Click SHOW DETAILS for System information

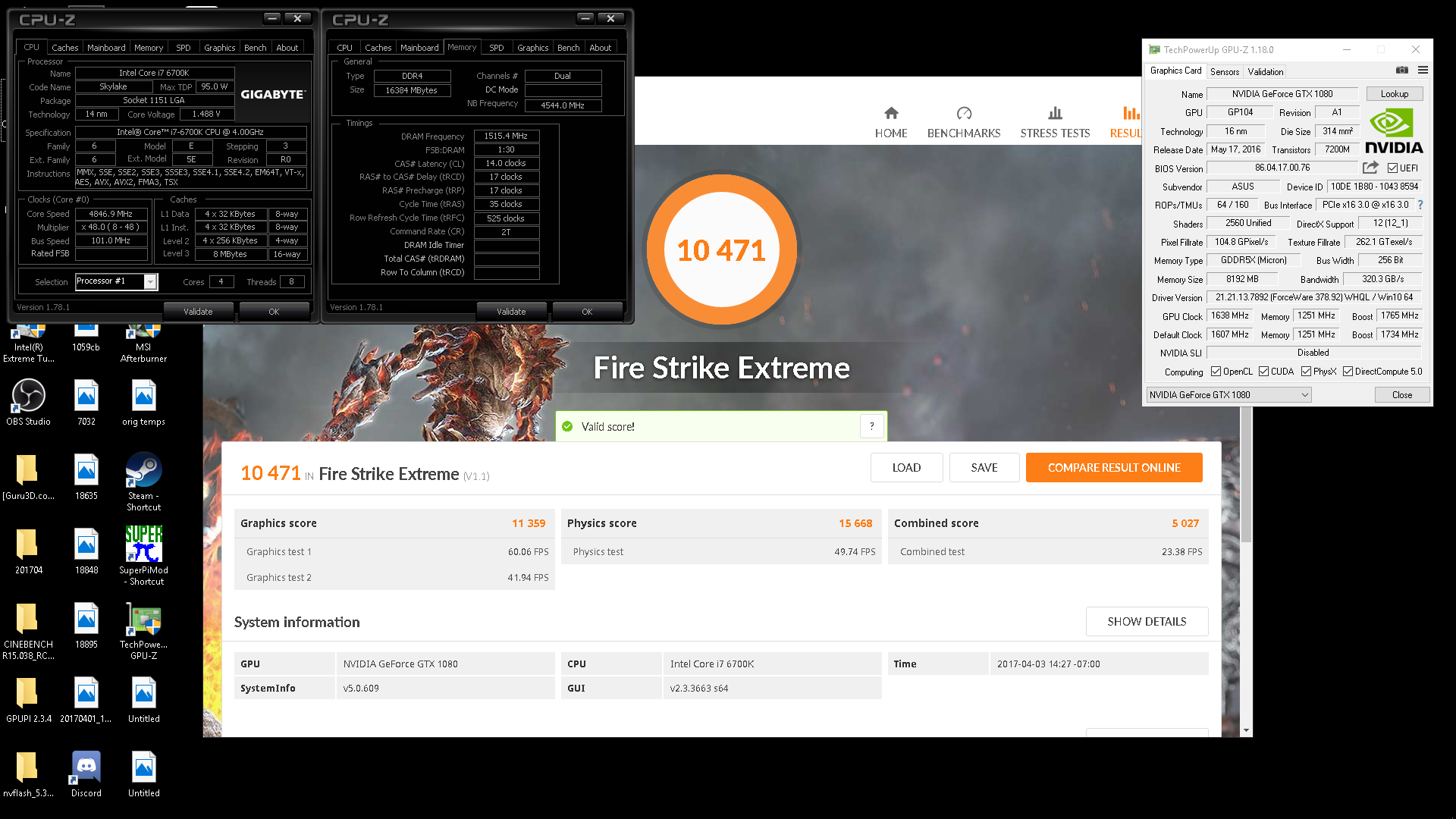tap(1147, 621)
